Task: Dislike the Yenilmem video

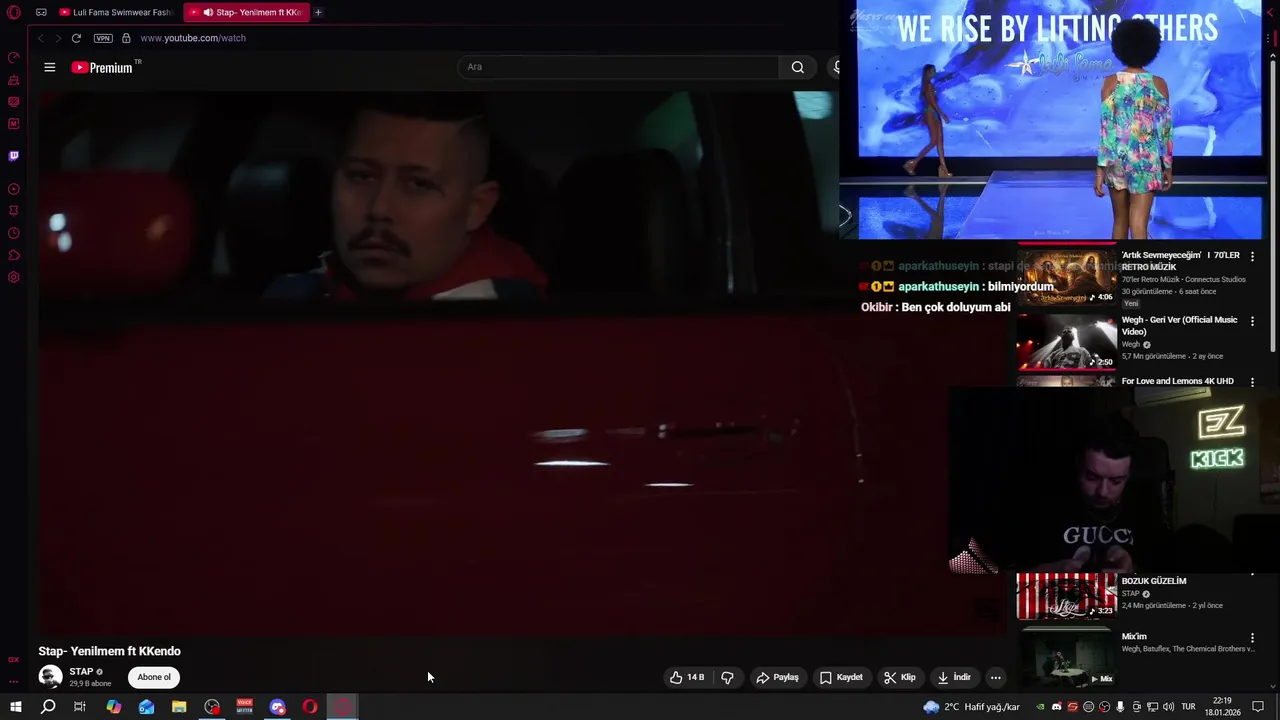Action: tap(727, 677)
